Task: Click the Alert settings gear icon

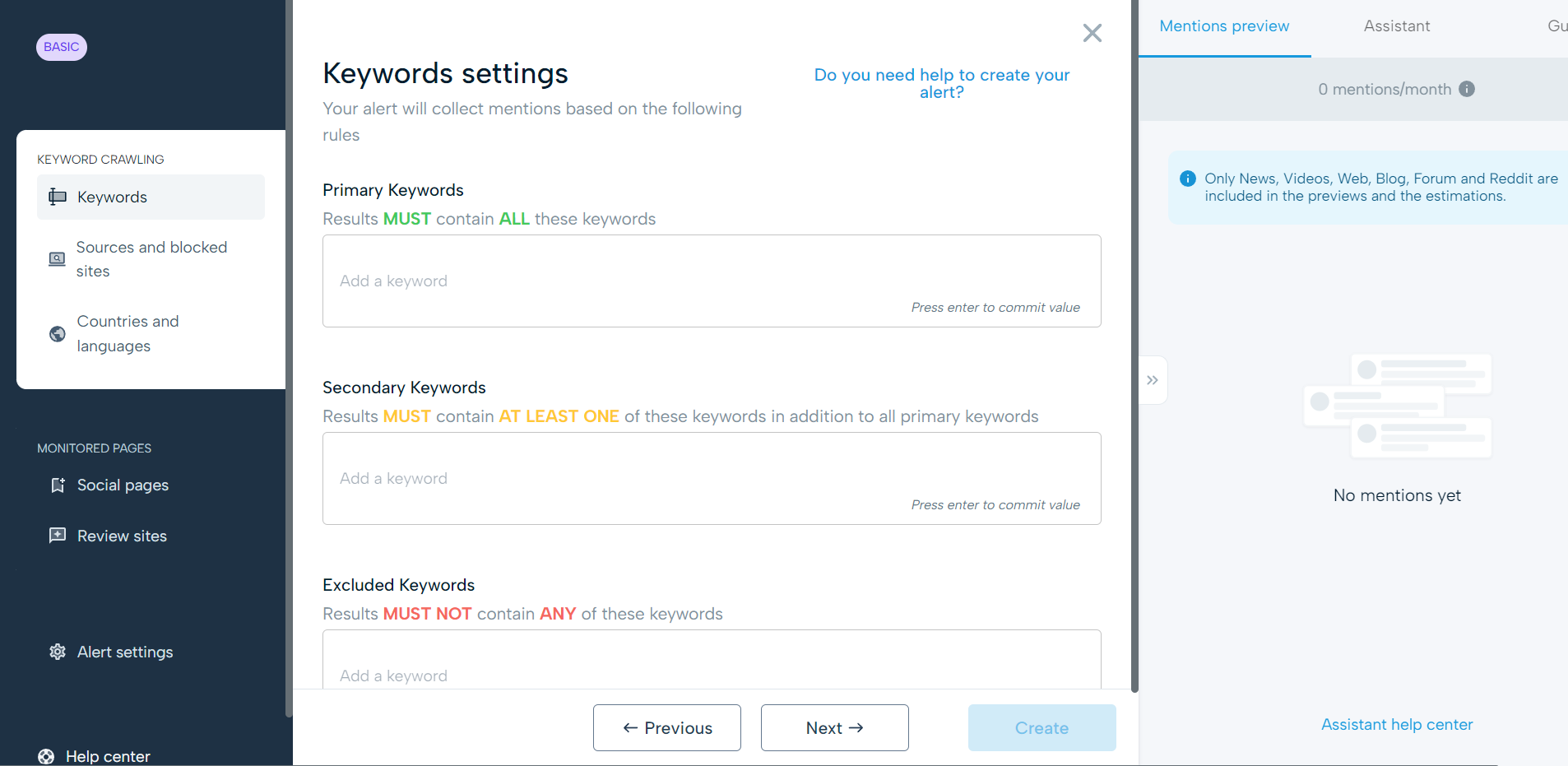Action: 58,652
